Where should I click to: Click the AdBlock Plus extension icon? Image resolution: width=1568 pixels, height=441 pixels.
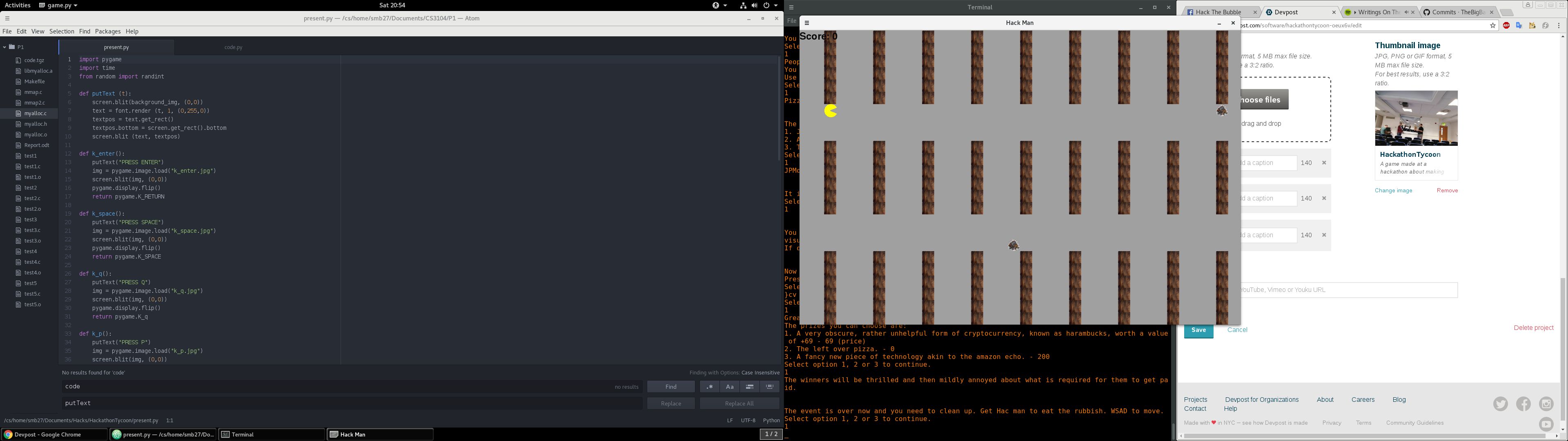coord(1506,26)
